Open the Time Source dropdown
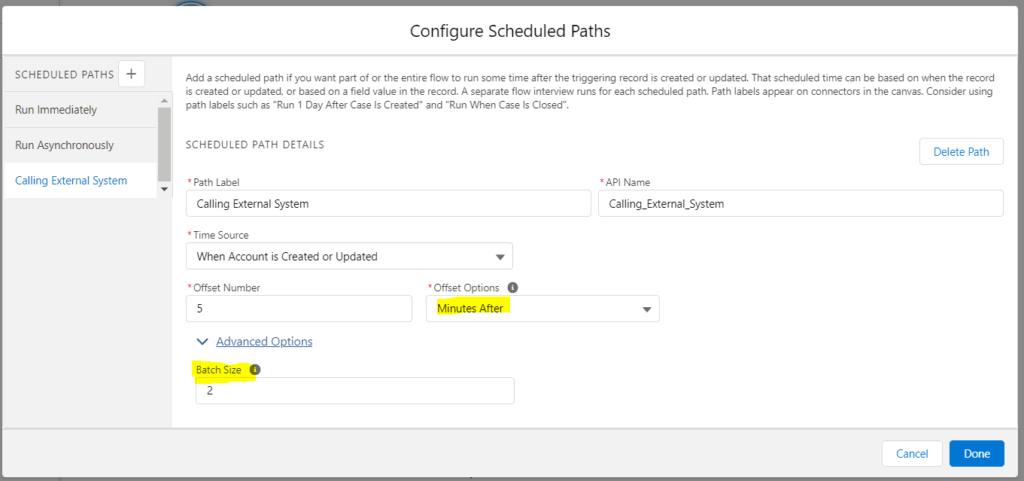 pyautogui.click(x=349, y=256)
